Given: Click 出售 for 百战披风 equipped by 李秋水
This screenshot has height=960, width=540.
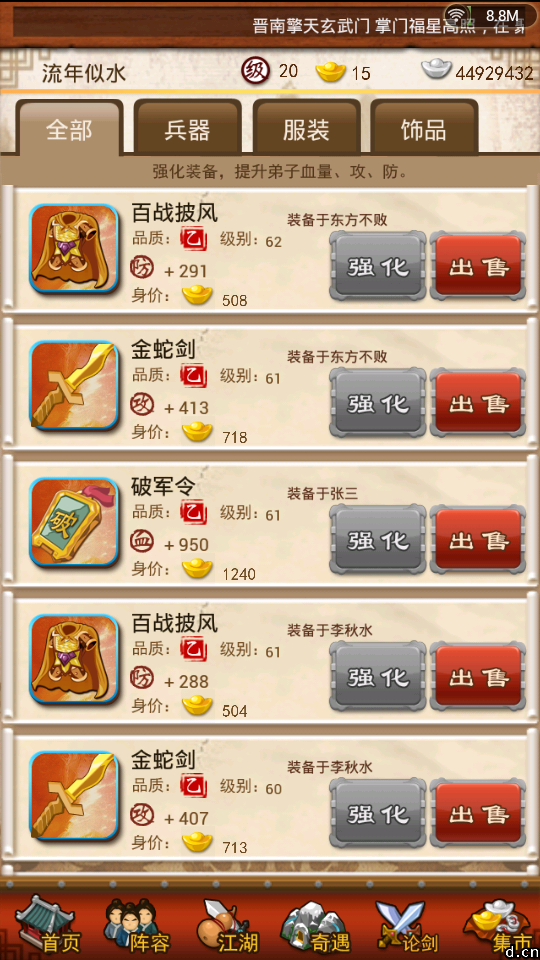Looking at the screenshot, I should 478,677.
